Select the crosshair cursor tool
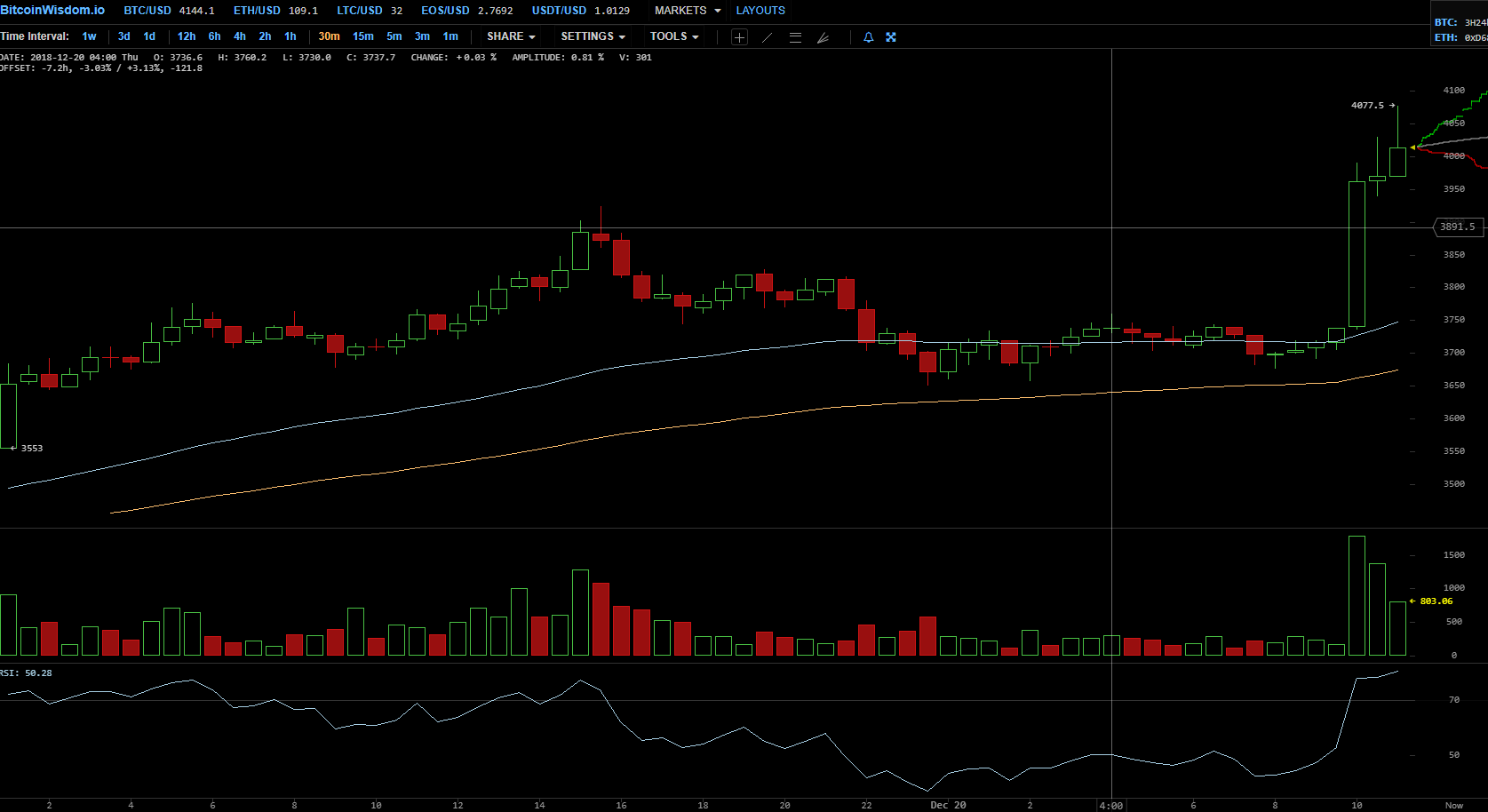 (739, 37)
